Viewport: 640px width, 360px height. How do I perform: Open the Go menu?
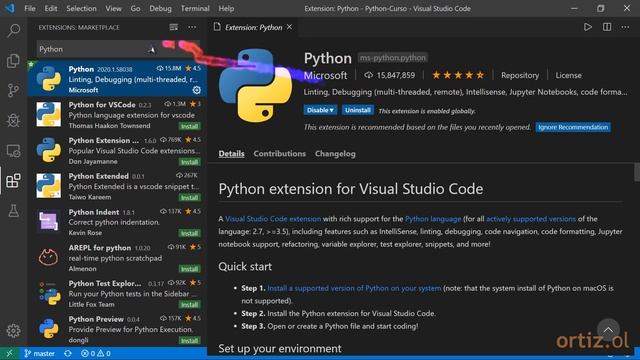(x=136, y=8)
